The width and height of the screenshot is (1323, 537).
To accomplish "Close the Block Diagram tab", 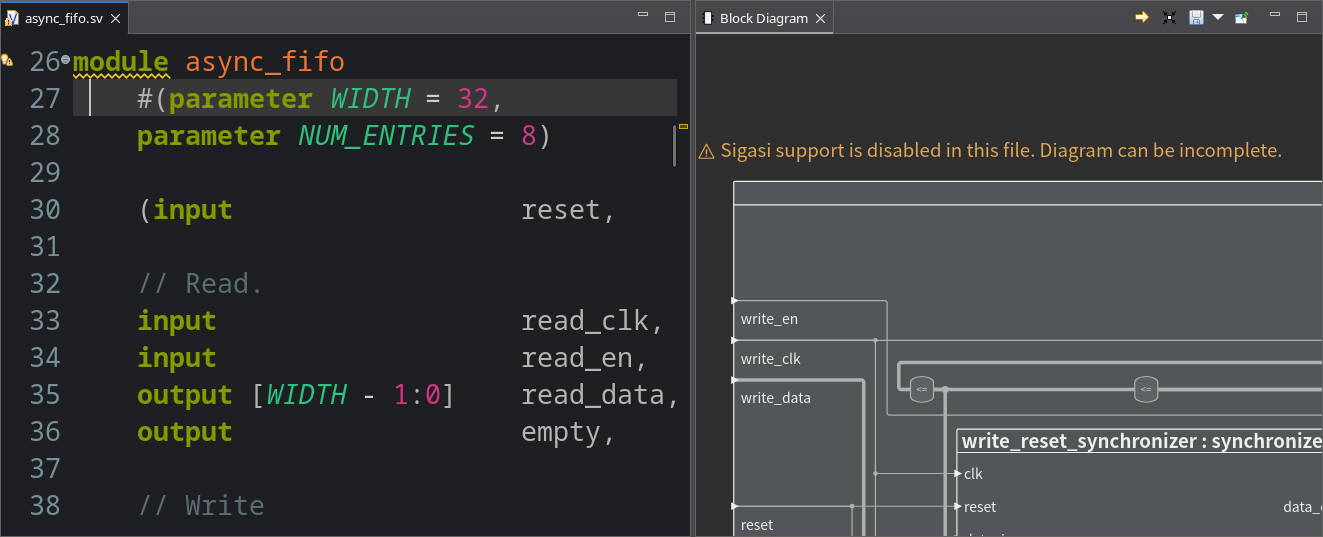I will (x=821, y=18).
